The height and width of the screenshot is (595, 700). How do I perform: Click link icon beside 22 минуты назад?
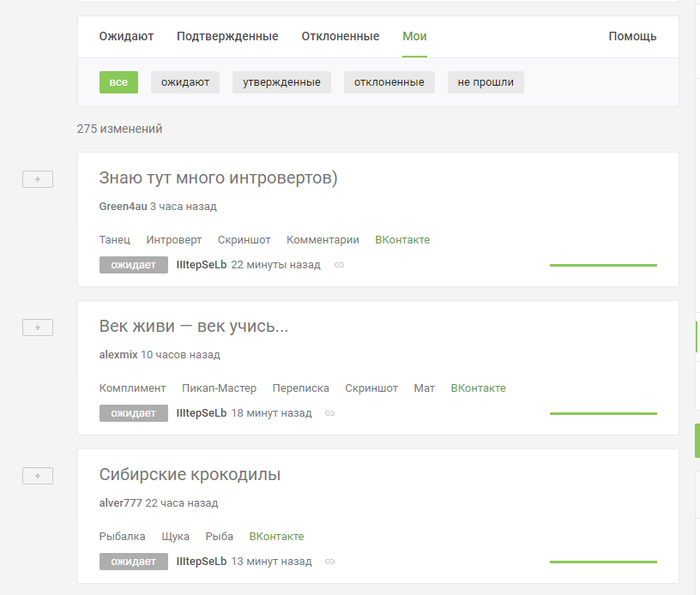coord(339,265)
